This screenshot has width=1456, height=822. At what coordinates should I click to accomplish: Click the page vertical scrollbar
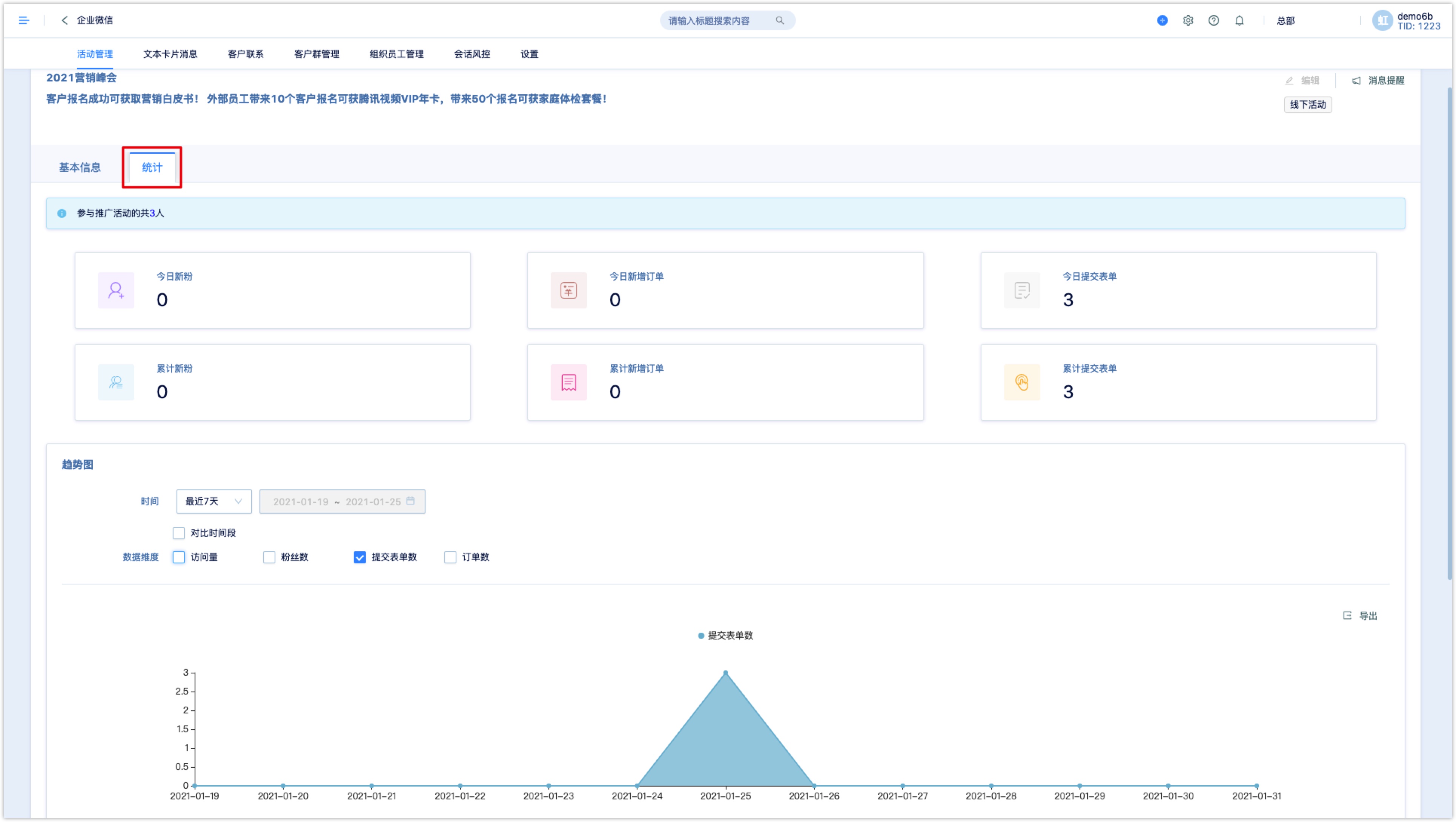pyautogui.click(x=1449, y=333)
